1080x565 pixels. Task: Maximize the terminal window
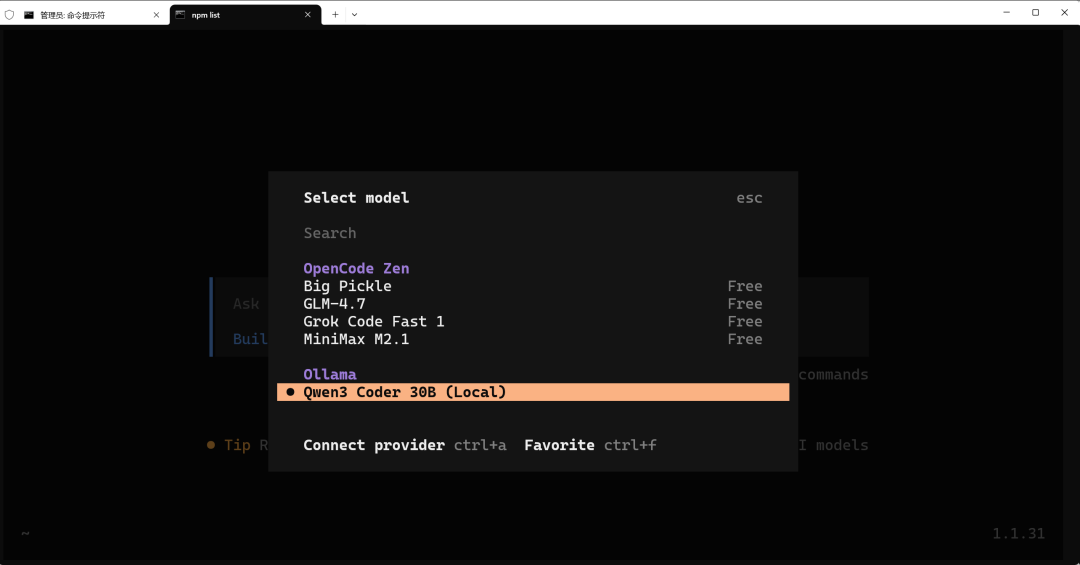tap(1035, 13)
